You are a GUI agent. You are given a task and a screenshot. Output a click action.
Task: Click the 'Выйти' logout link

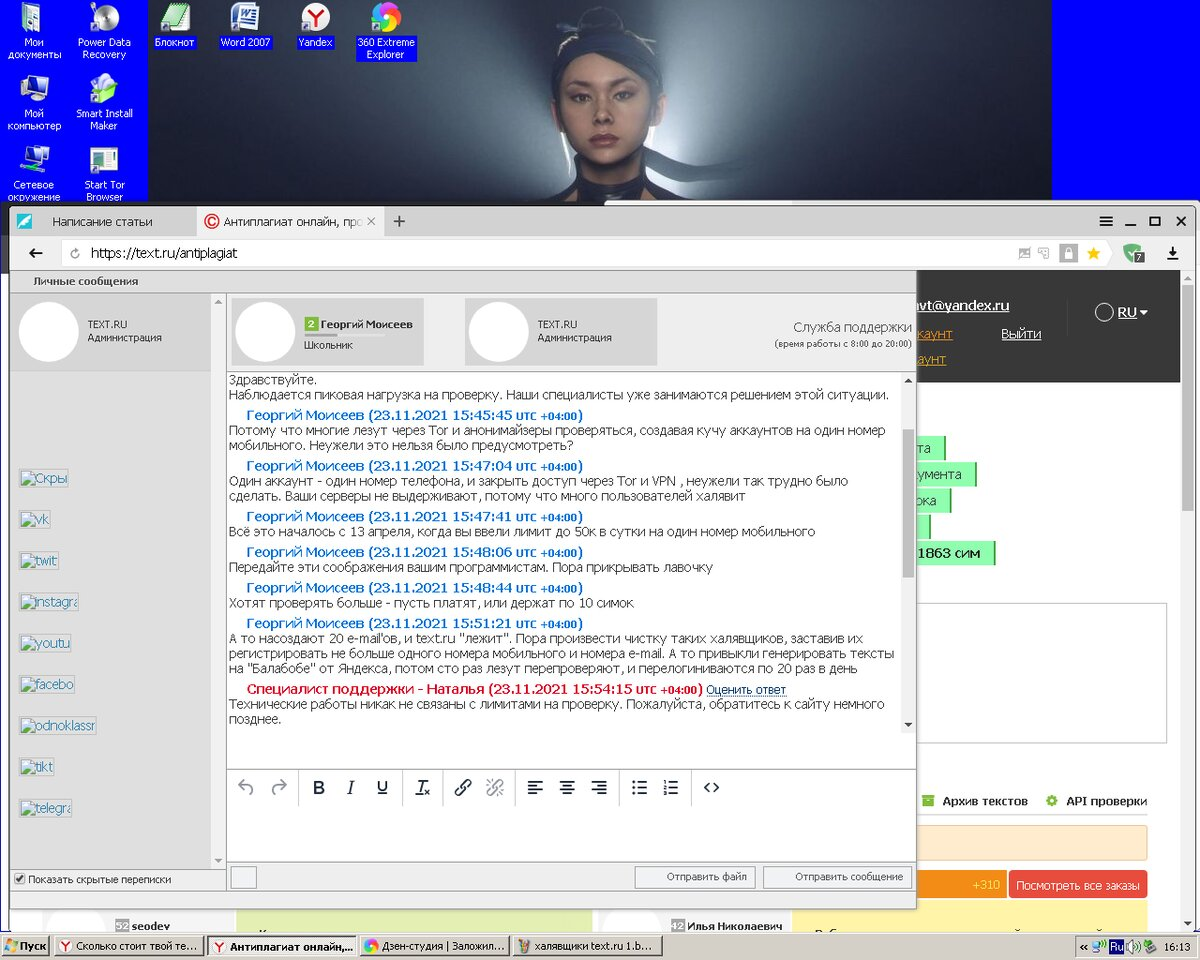click(1021, 334)
